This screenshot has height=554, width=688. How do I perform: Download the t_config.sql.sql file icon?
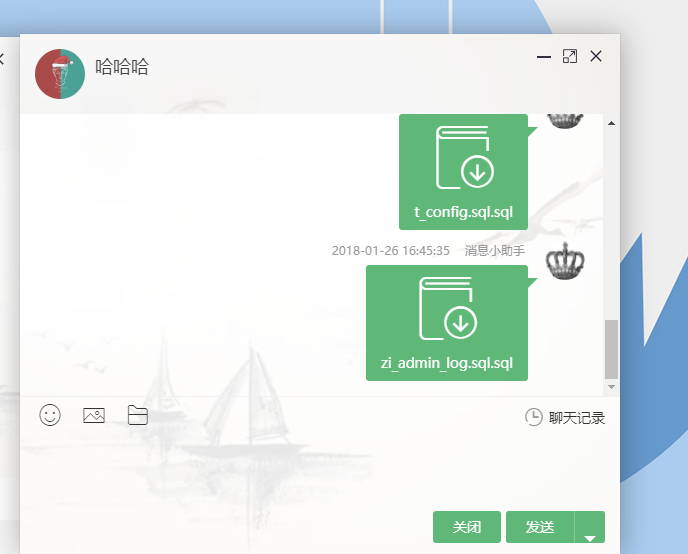[465, 157]
